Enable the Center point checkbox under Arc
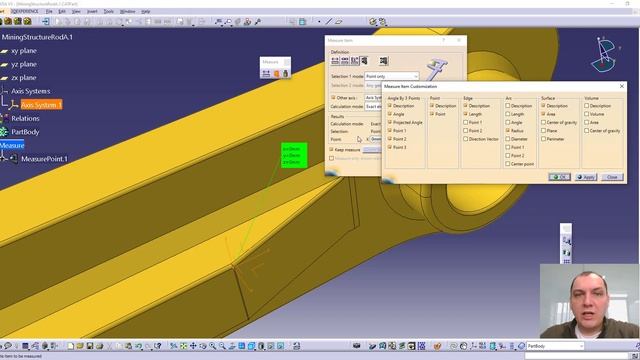The height and width of the screenshot is (360, 640). tap(508, 164)
